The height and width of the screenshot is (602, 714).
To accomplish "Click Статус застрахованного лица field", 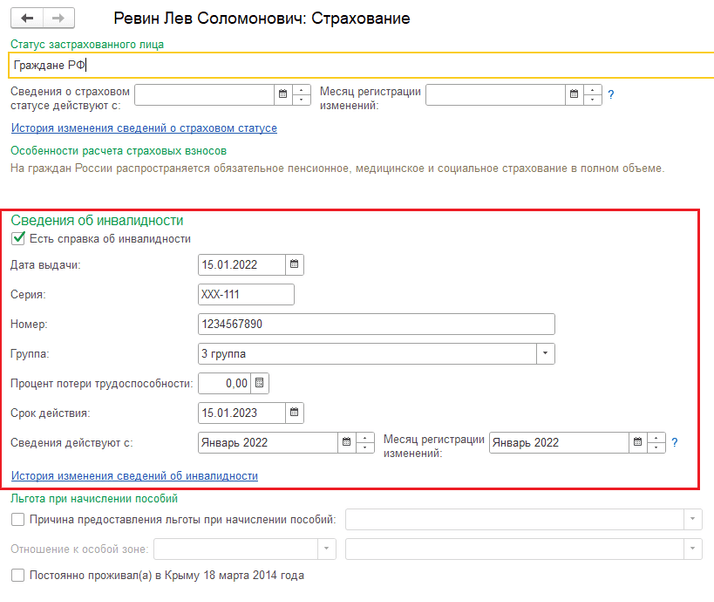I will (361, 65).
